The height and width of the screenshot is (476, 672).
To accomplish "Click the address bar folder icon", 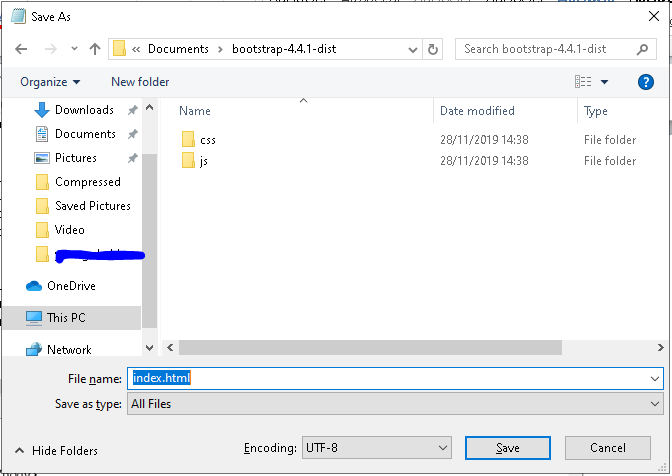I will pyautogui.click(x=119, y=49).
